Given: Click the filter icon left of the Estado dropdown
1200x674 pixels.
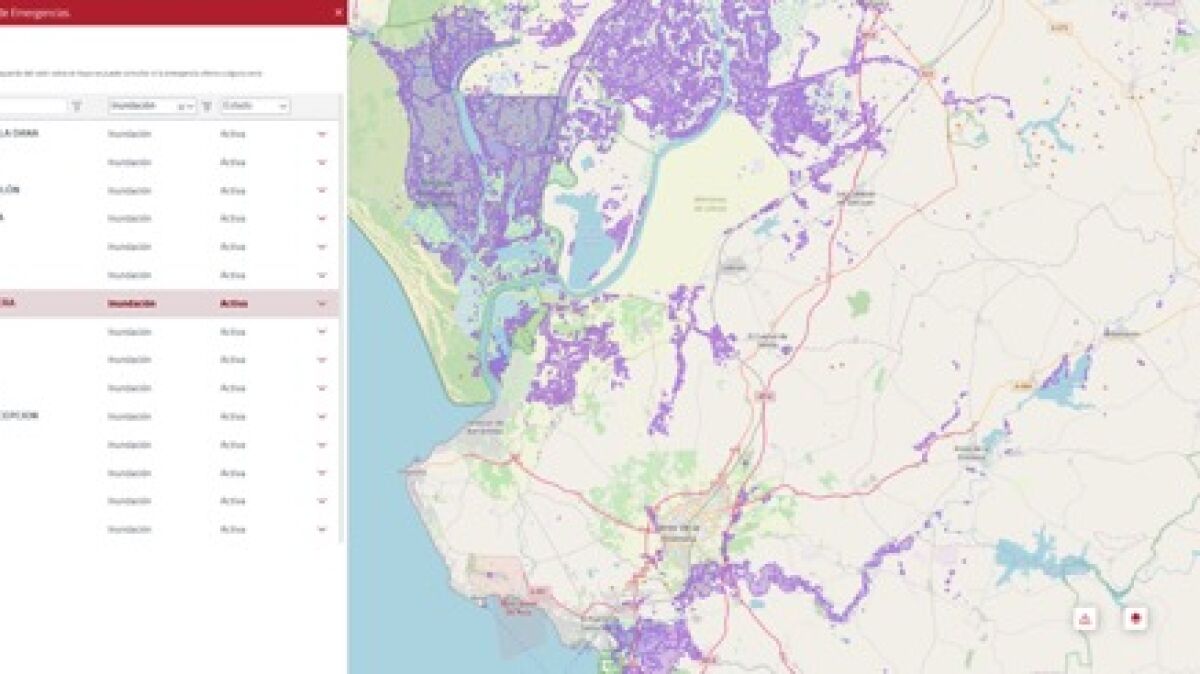Looking at the screenshot, I should [x=207, y=106].
